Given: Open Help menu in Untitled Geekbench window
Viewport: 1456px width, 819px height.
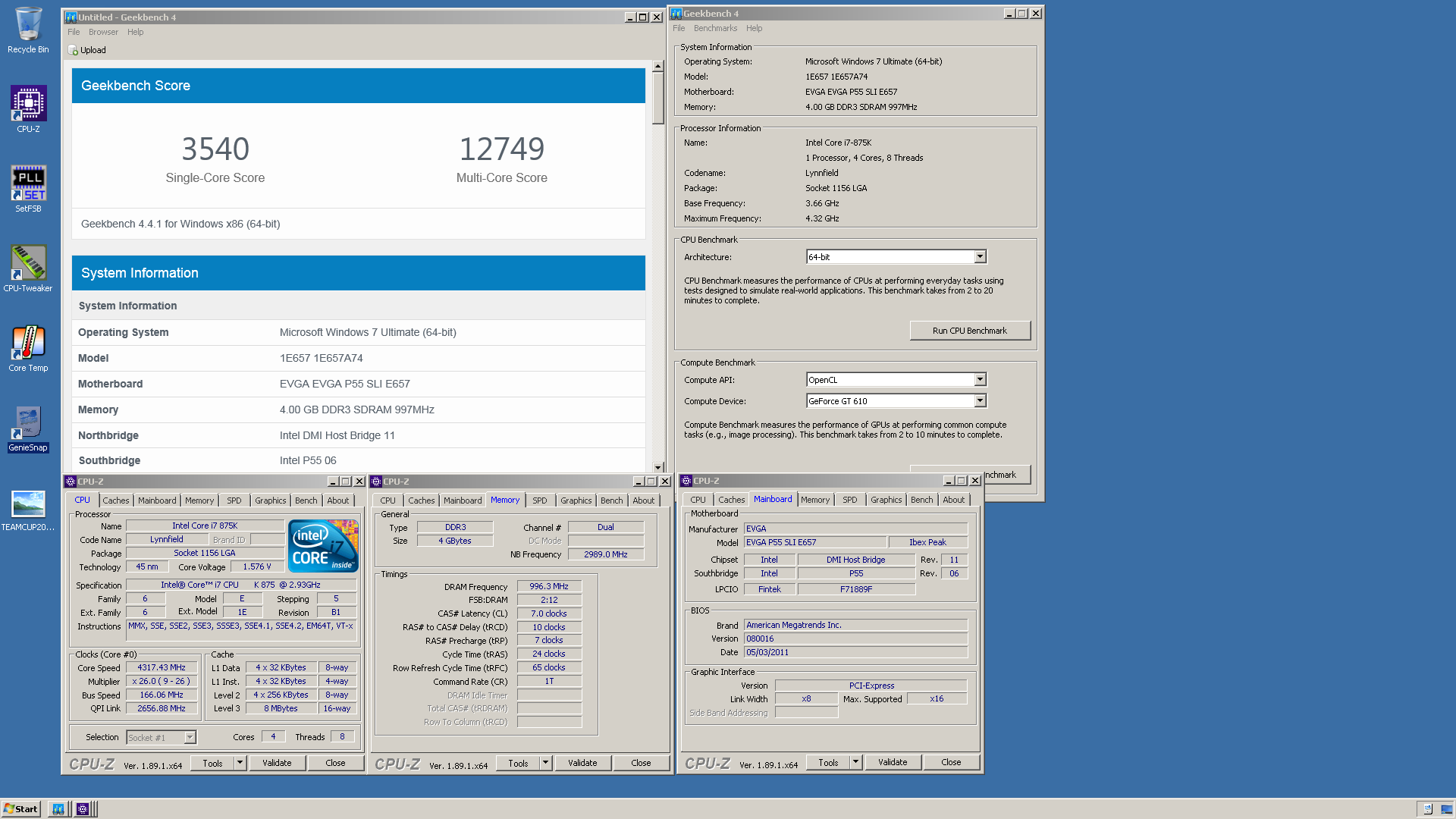Looking at the screenshot, I should (x=135, y=32).
